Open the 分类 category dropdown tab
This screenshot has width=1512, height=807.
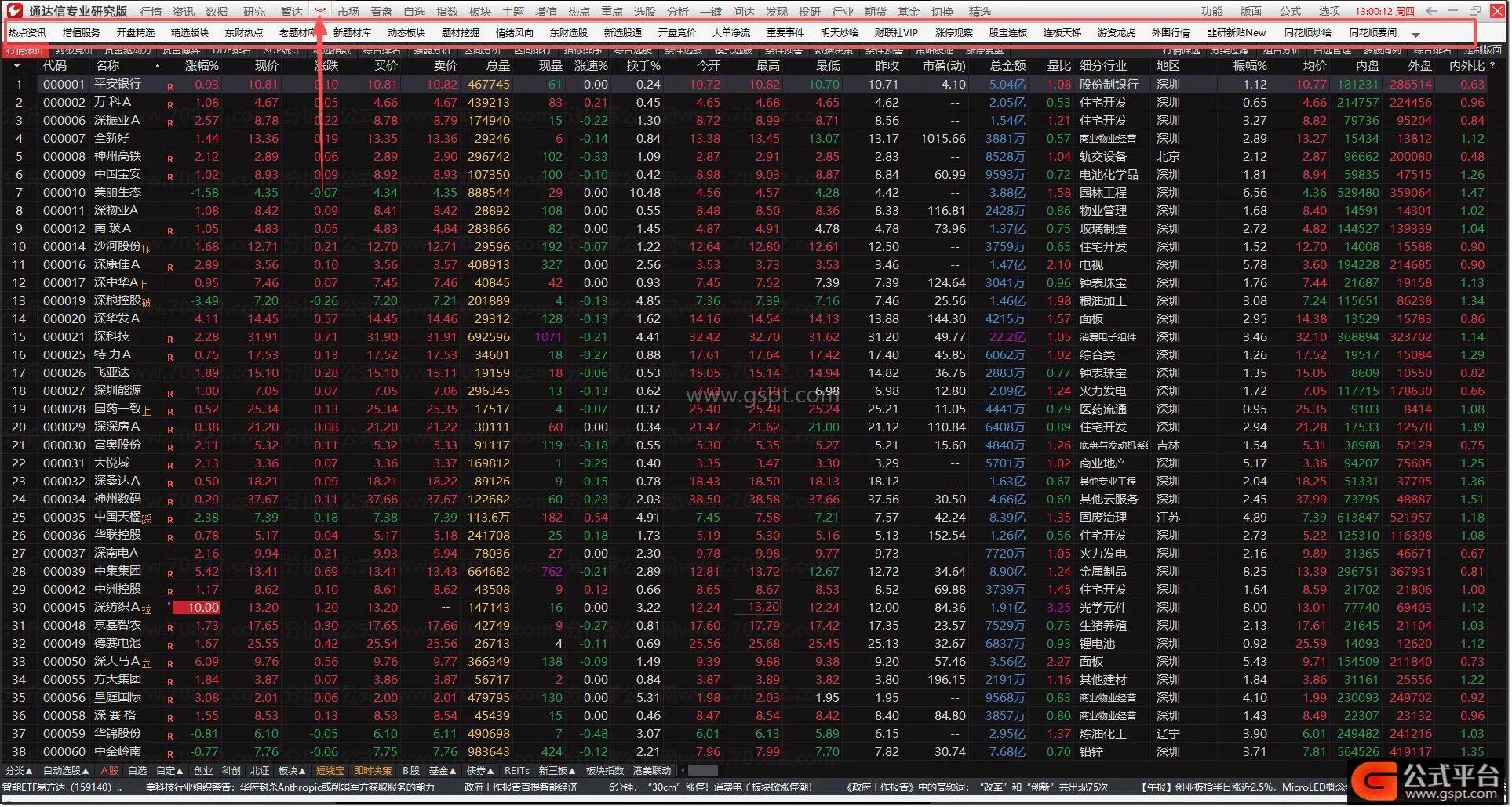[19, 771]
